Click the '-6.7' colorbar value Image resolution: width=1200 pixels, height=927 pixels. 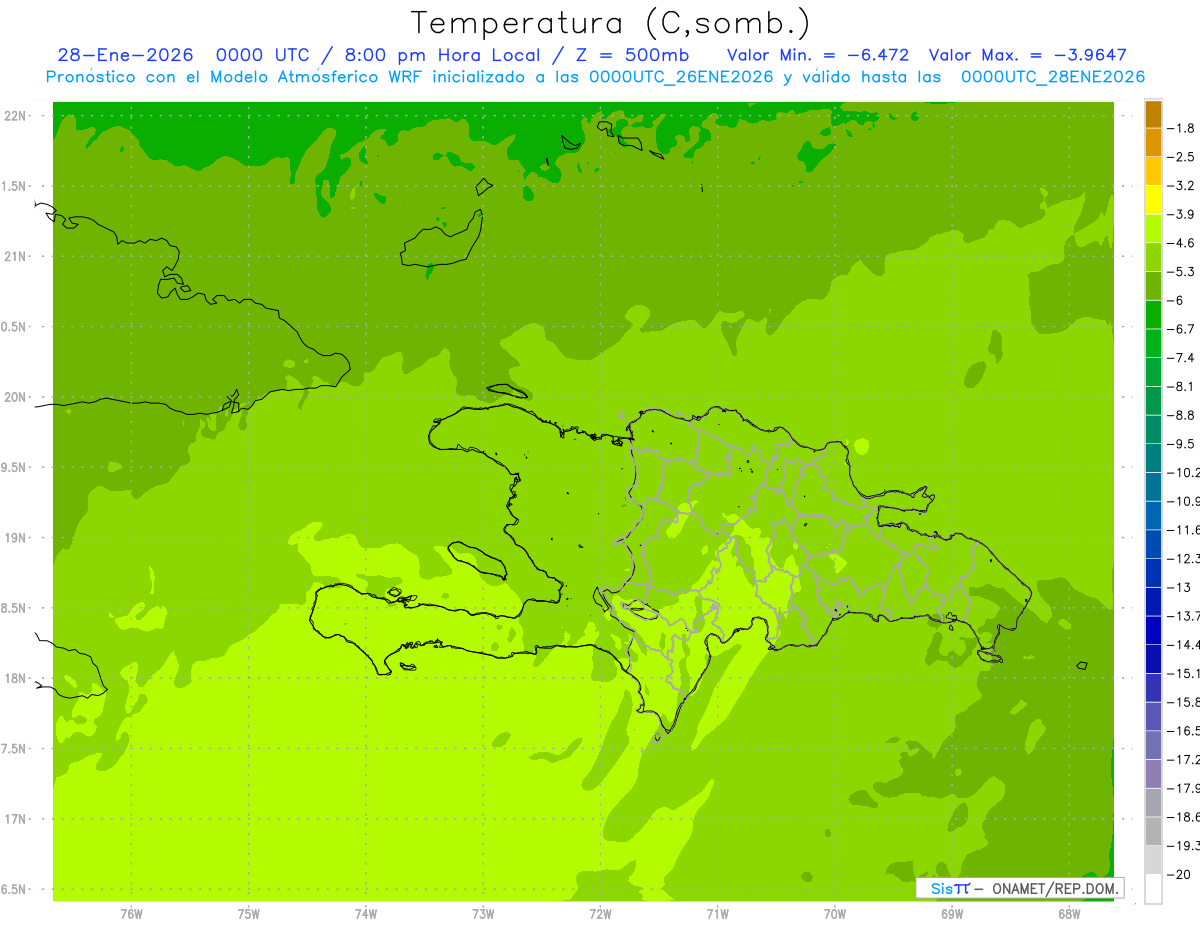click(1181, 329)
